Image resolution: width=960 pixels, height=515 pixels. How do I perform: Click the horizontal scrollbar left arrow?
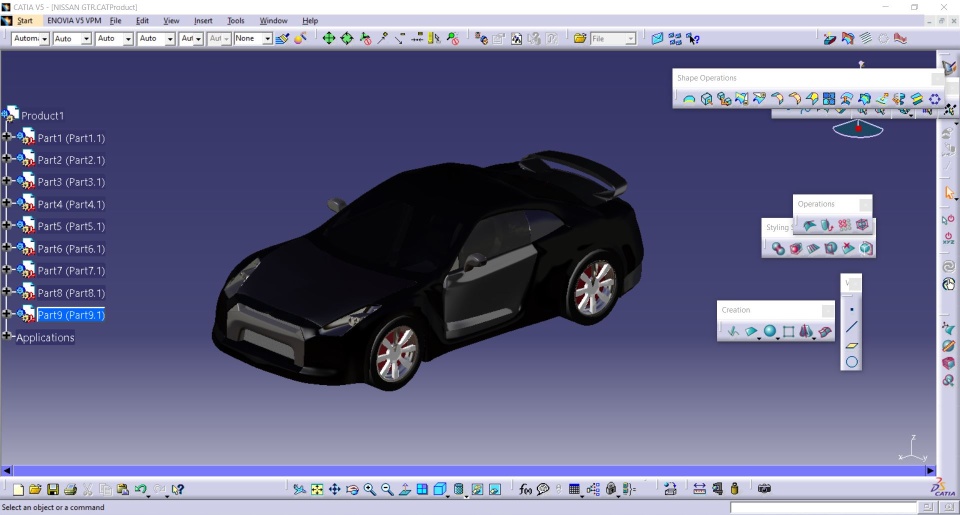point(7,471)
